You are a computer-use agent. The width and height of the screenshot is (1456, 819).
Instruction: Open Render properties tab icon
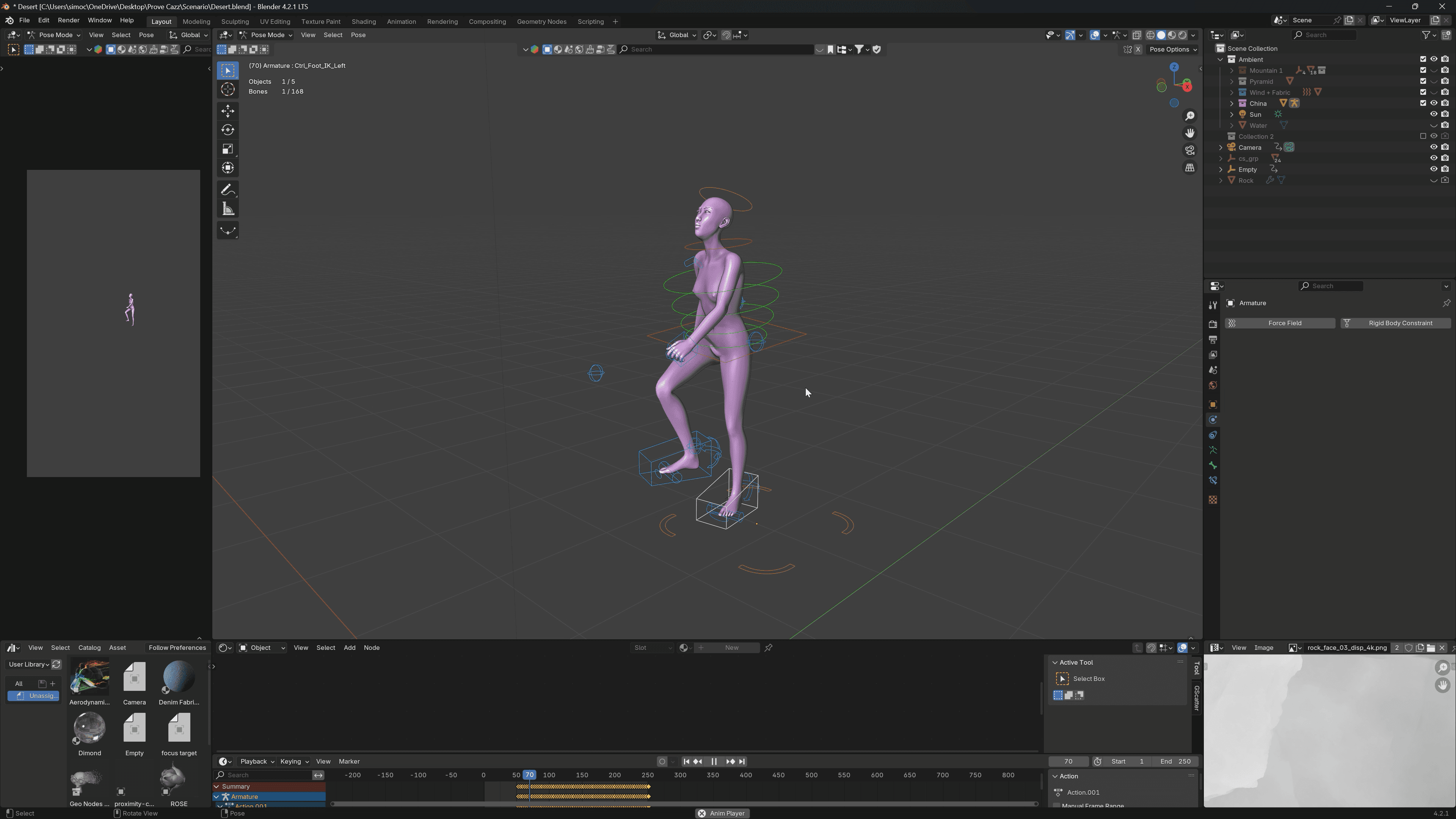click(1213, 324)
